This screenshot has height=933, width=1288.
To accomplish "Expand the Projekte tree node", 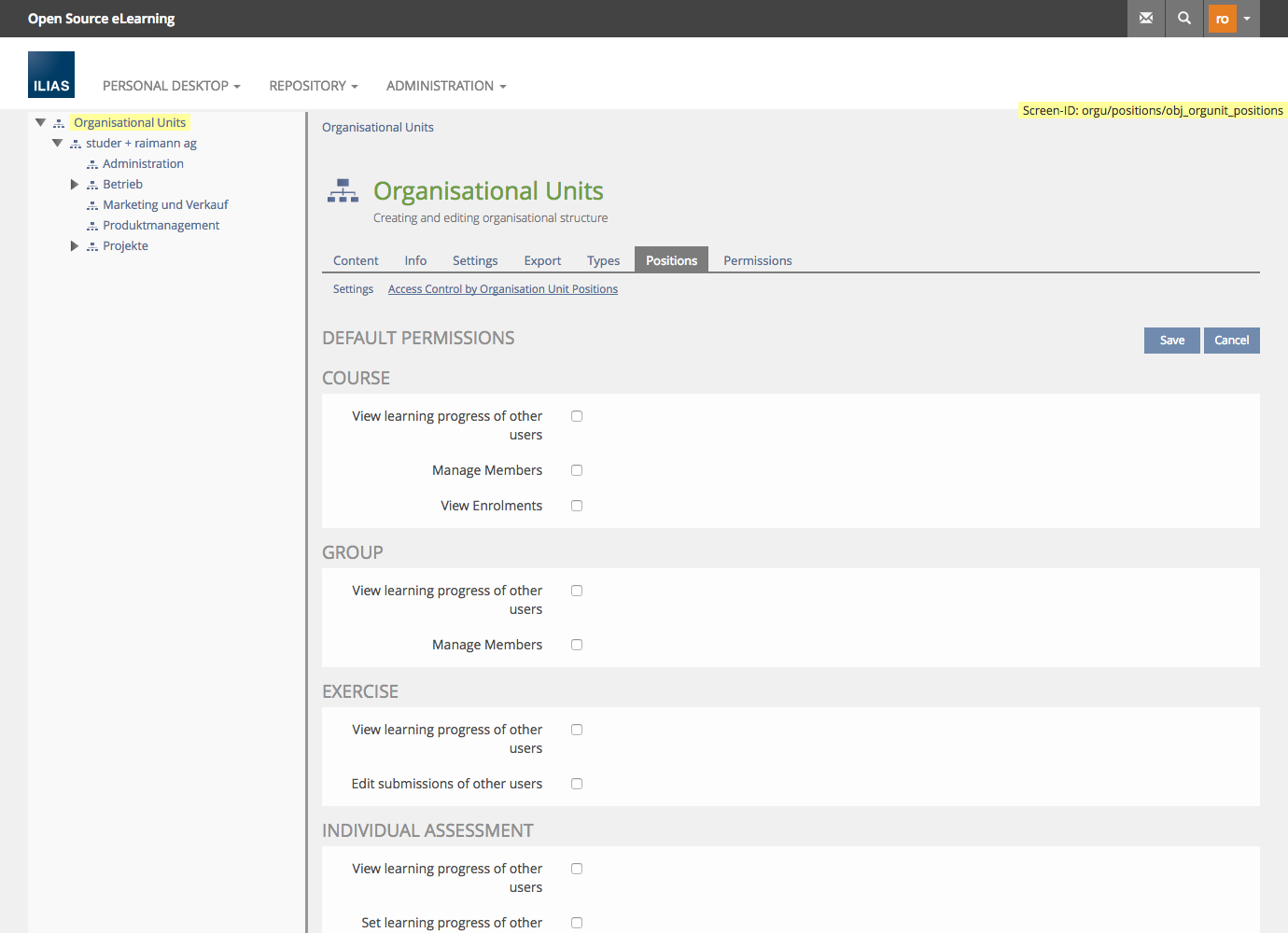I will (75, 246).
